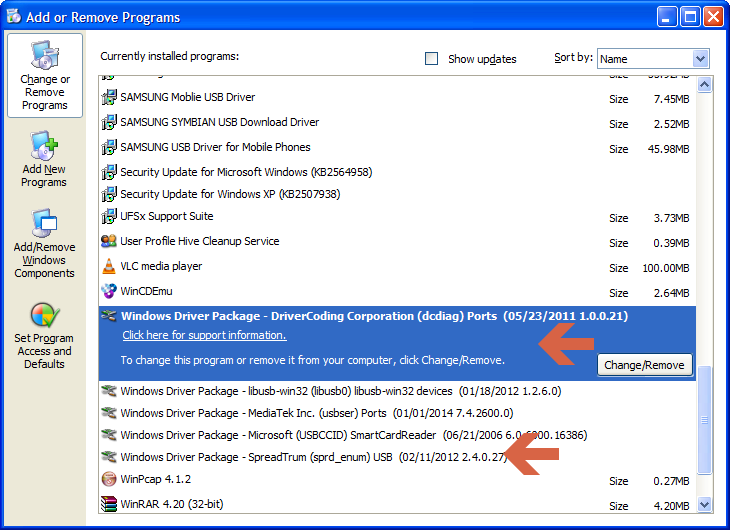The image size is (730, 530).
Task: Select WinCDEmu entry
Action: (397, 292)
